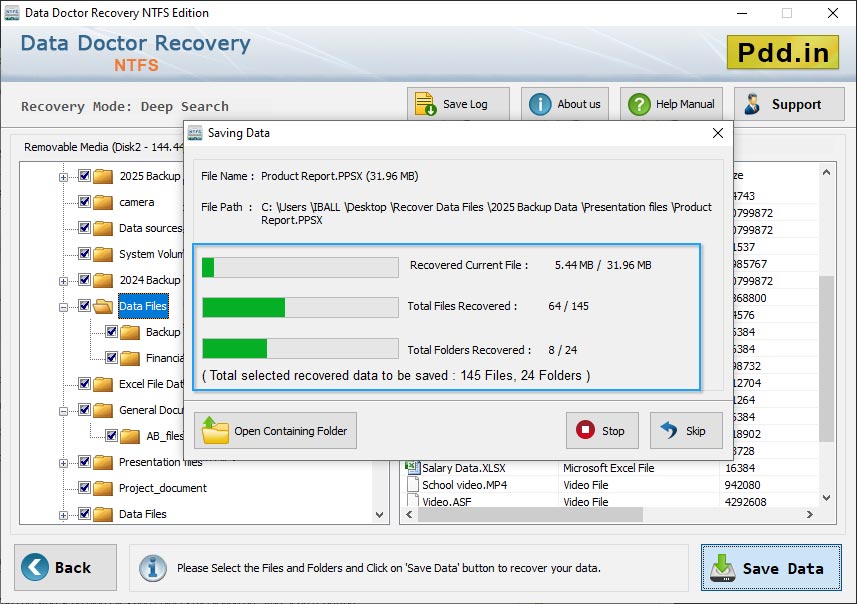
Task: Collapse the highlighted Data Files node
Action: [63, 307]
